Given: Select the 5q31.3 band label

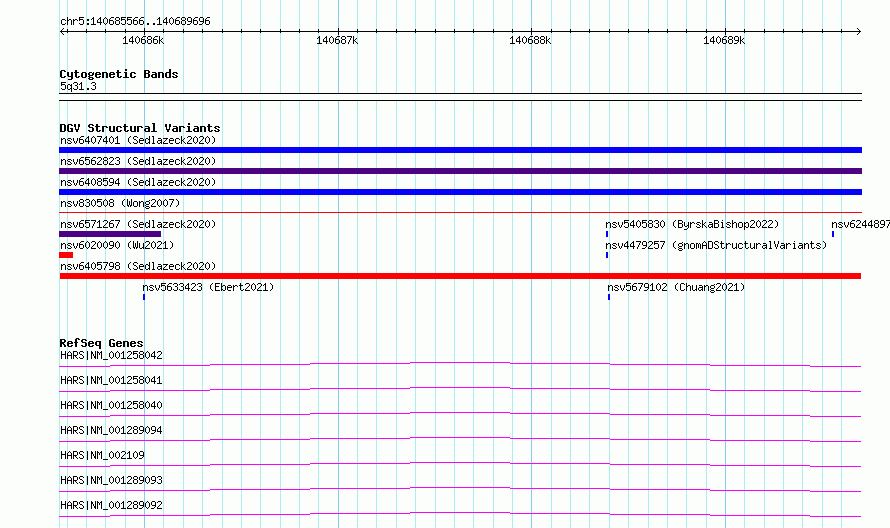Looking at the screenshot, I should 78,86.
